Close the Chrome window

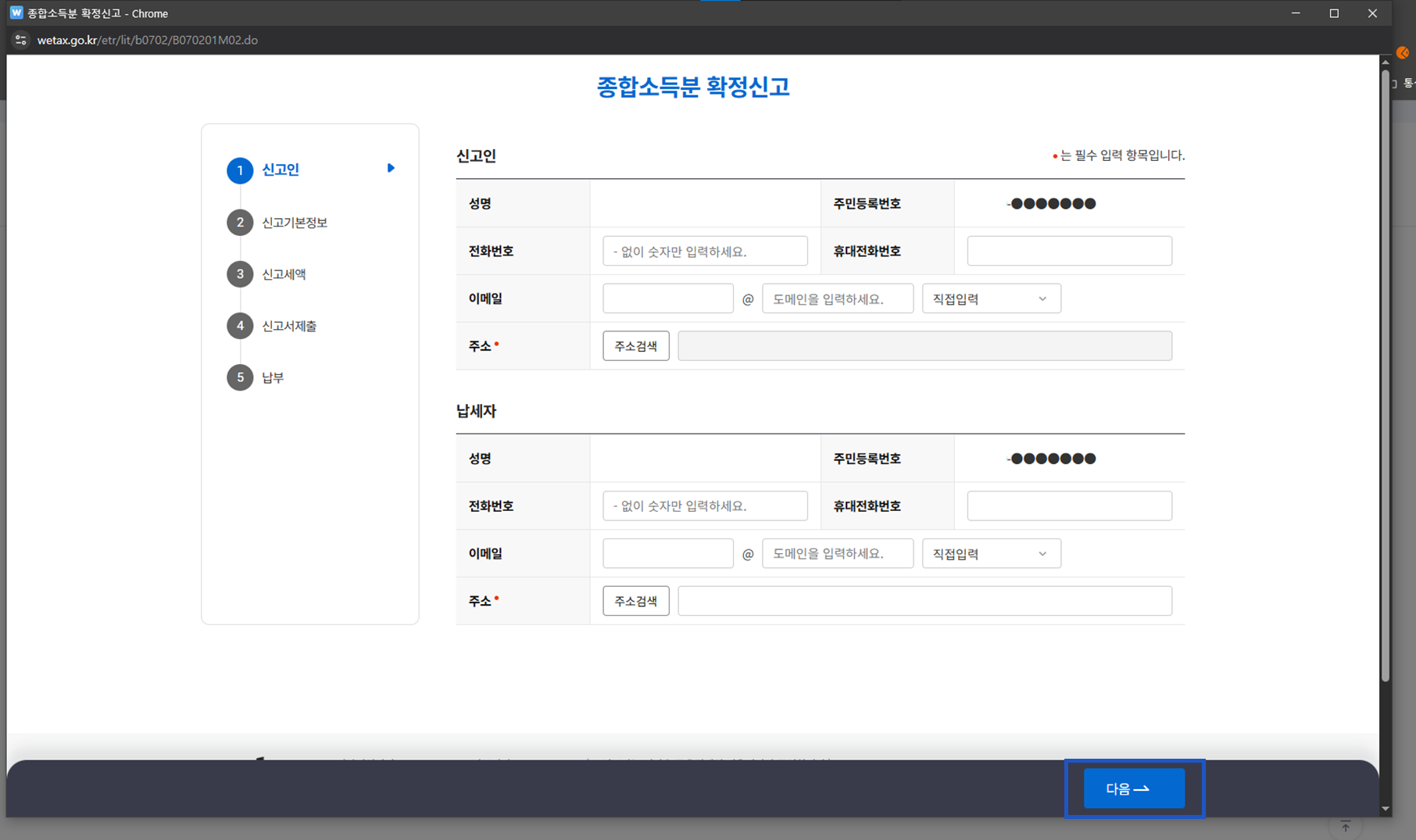(1372, 13)
